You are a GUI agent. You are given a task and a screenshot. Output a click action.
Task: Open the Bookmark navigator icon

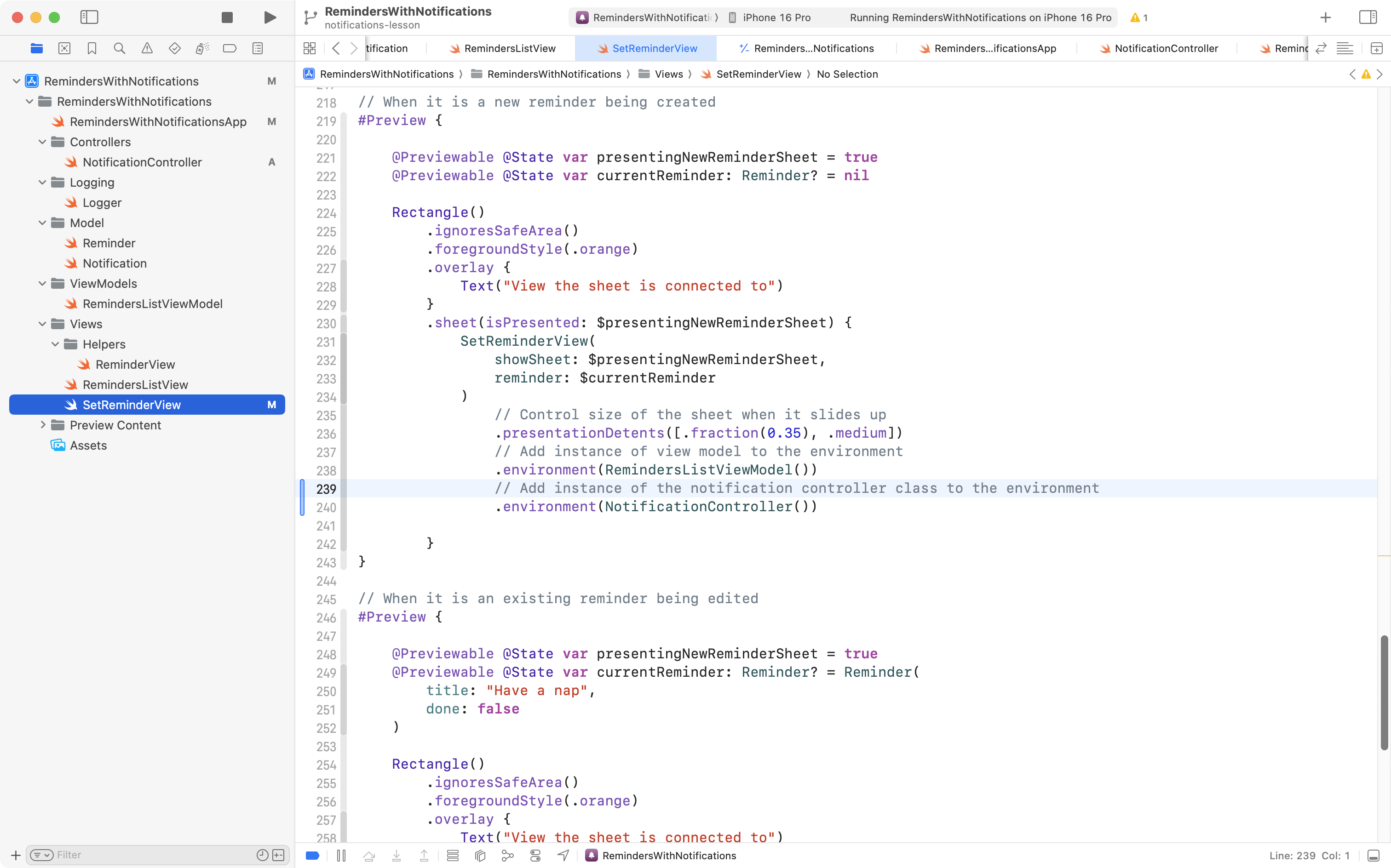coord(92,48)
